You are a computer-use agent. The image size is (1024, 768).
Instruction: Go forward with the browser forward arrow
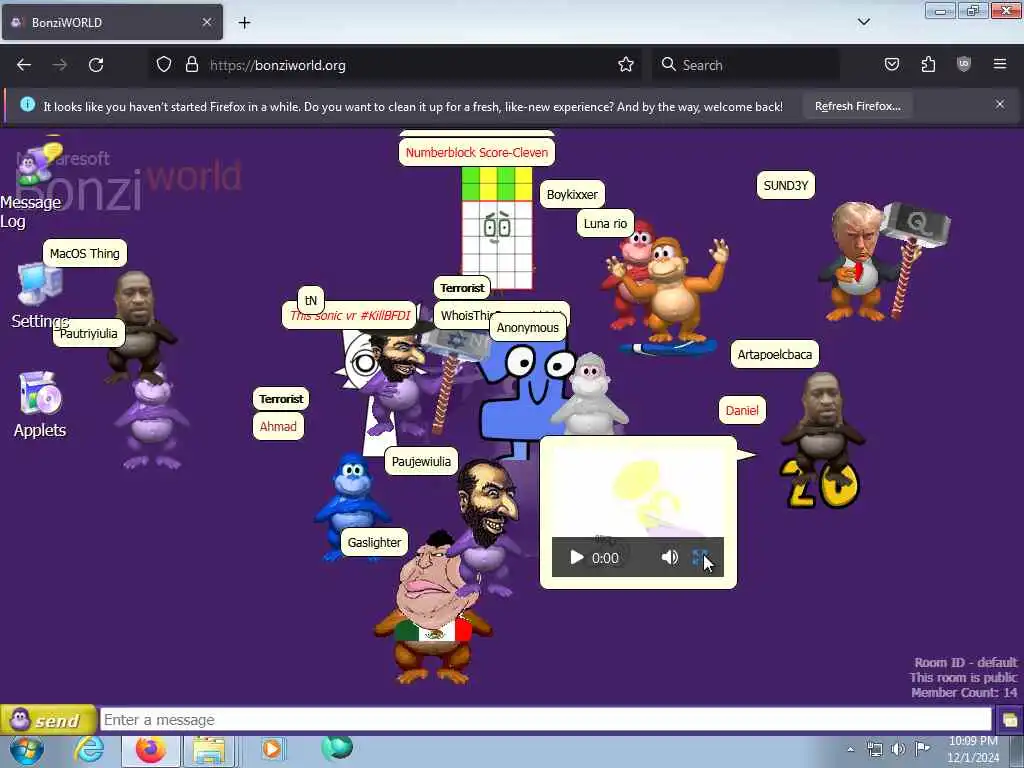pyautogui.click(x=60, y=65)
